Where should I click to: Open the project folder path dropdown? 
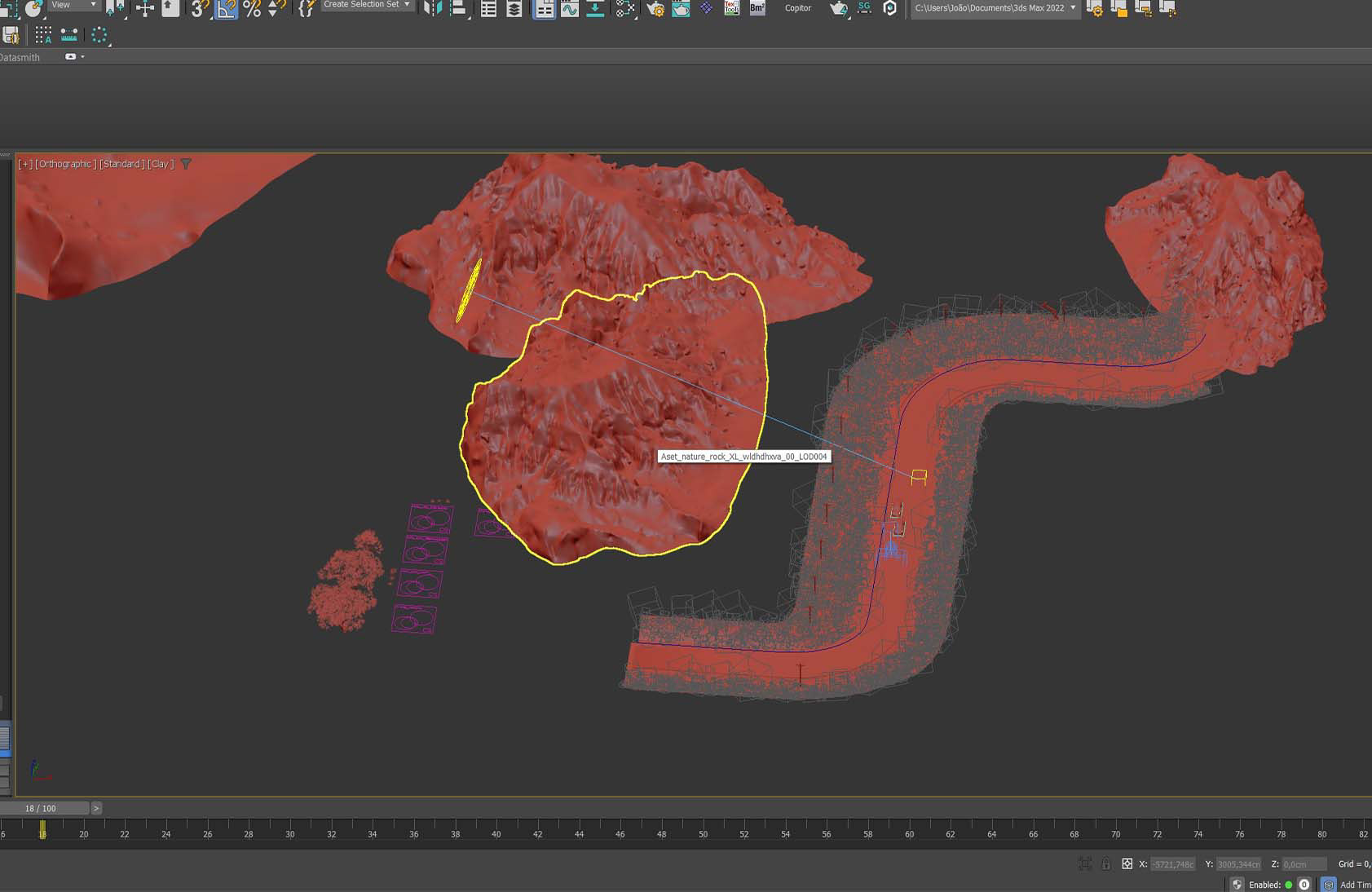995,8
